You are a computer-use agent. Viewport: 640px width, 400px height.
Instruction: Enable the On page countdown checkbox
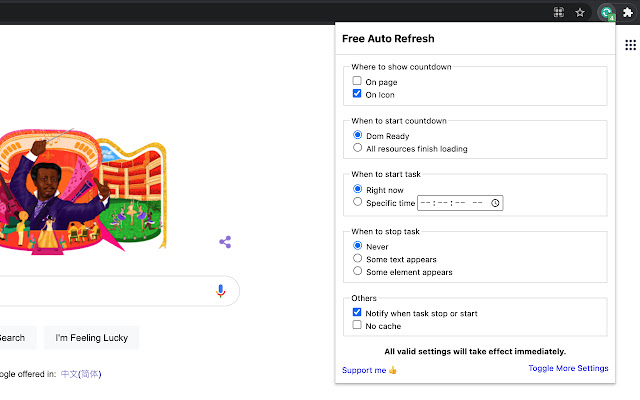(x=357, y=81)
